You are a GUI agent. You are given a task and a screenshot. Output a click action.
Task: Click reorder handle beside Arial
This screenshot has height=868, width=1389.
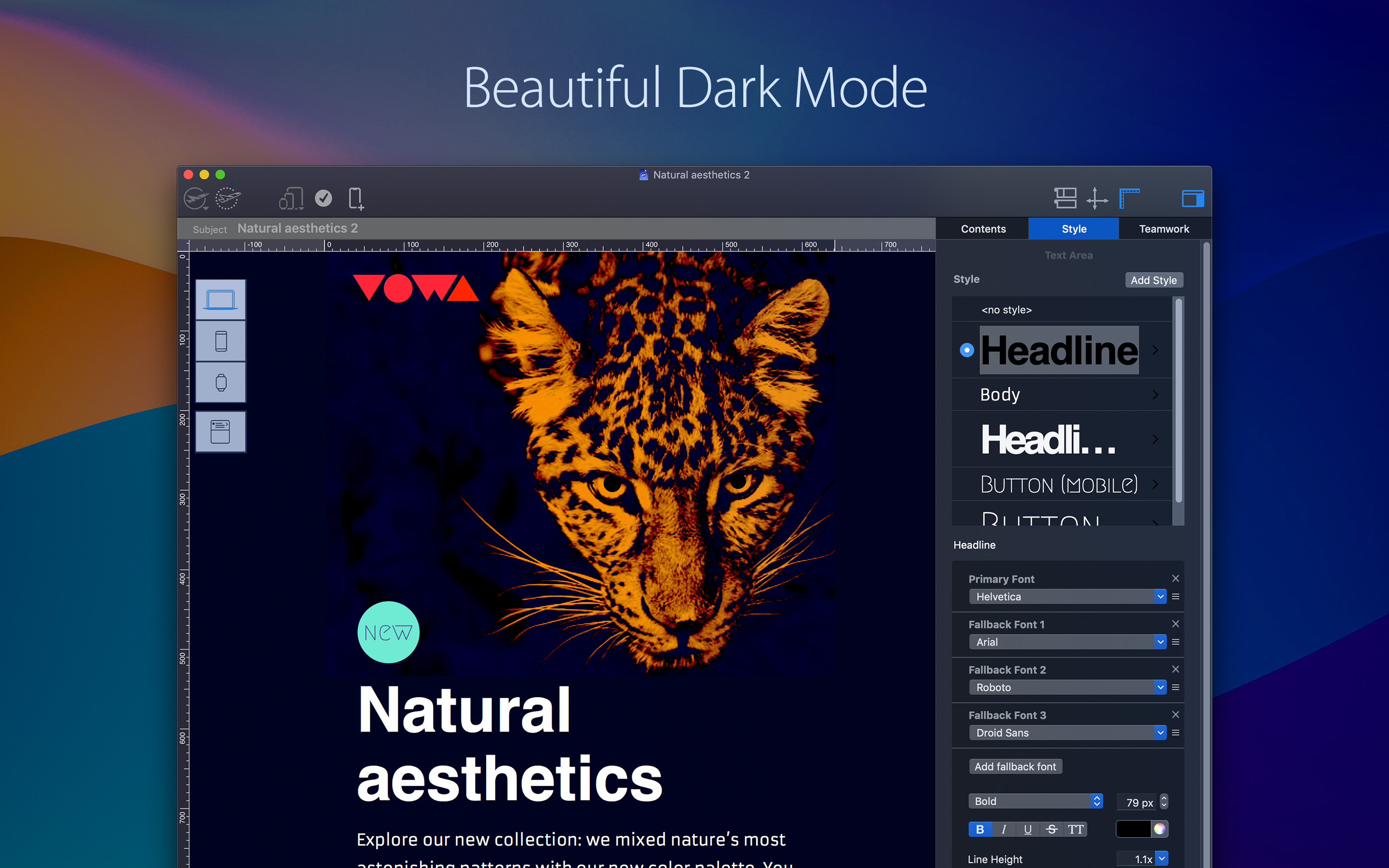click(x=1175, y=642)
